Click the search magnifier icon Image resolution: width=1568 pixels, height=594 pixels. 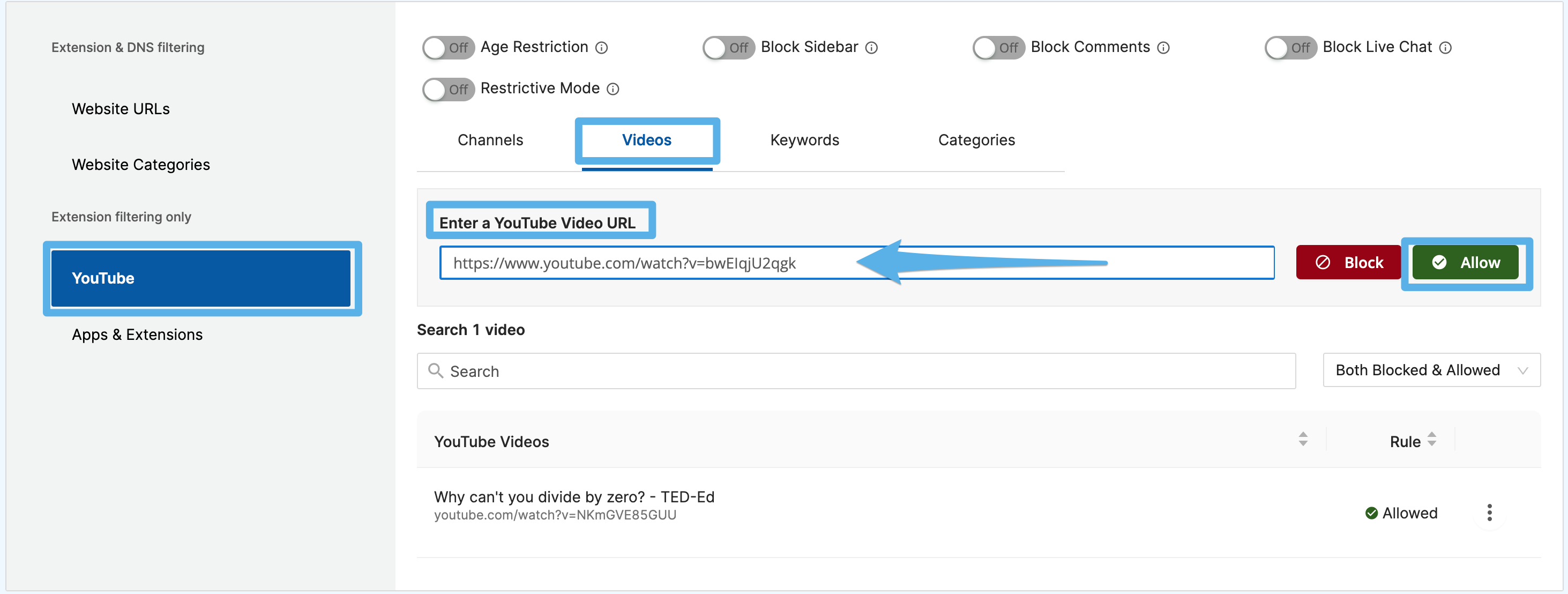(436, 370)
